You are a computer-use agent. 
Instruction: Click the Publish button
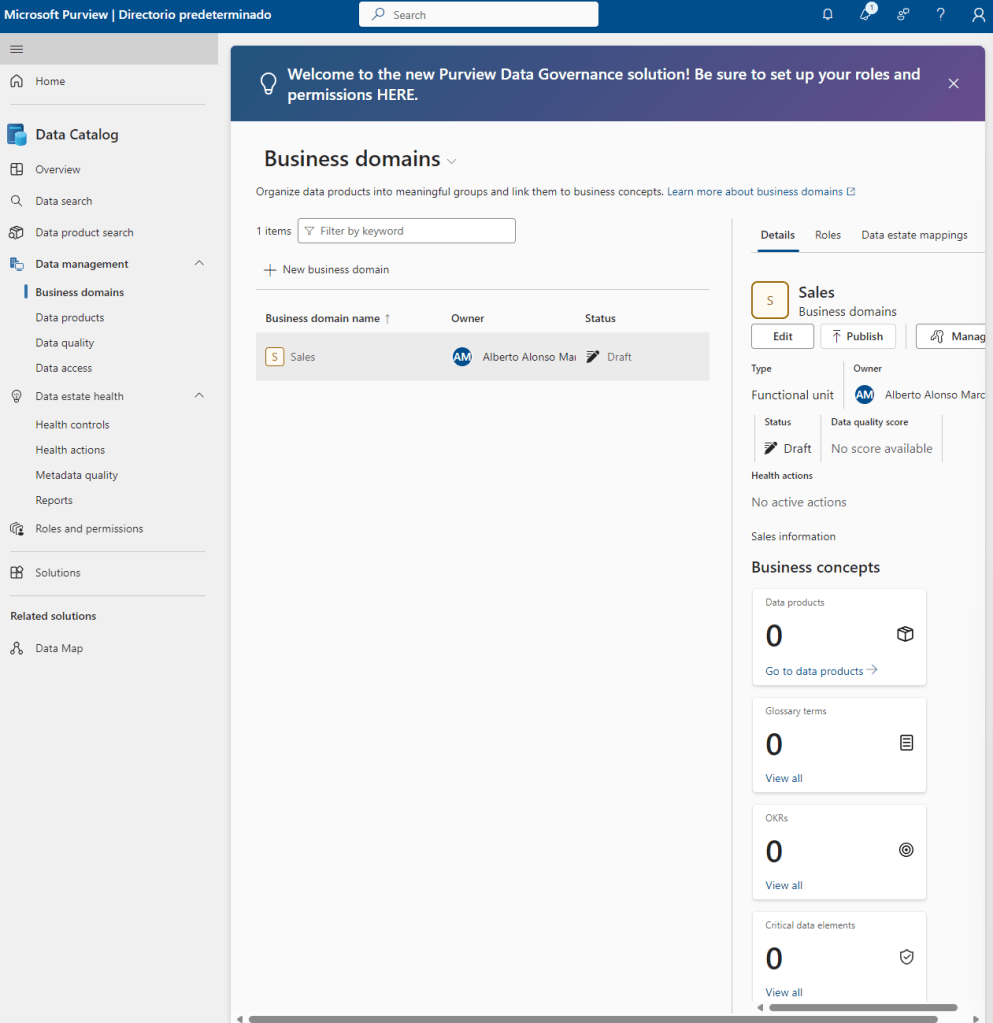tap(857, 336)
